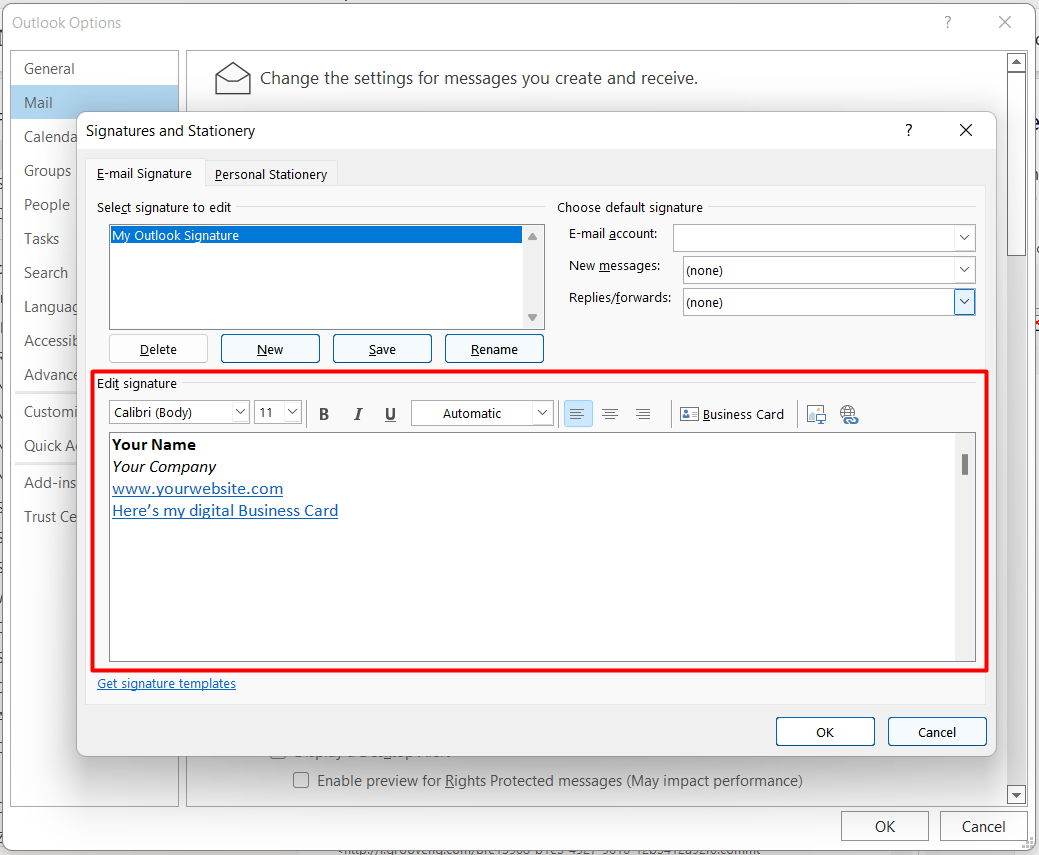
Task: Align signature text left
Action: pyautogui.click(x=578, y=414)
